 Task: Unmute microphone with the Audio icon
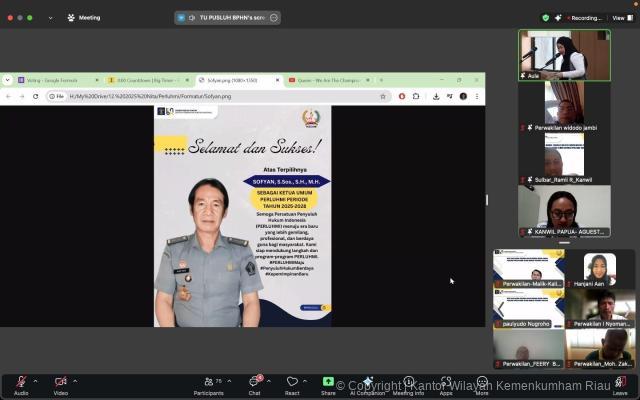21,382
